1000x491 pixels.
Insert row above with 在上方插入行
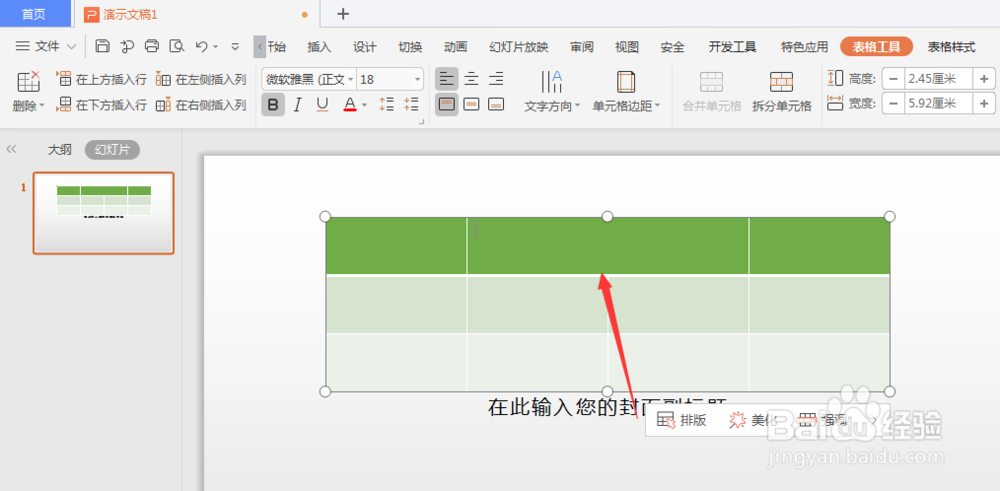pos(102,80)
